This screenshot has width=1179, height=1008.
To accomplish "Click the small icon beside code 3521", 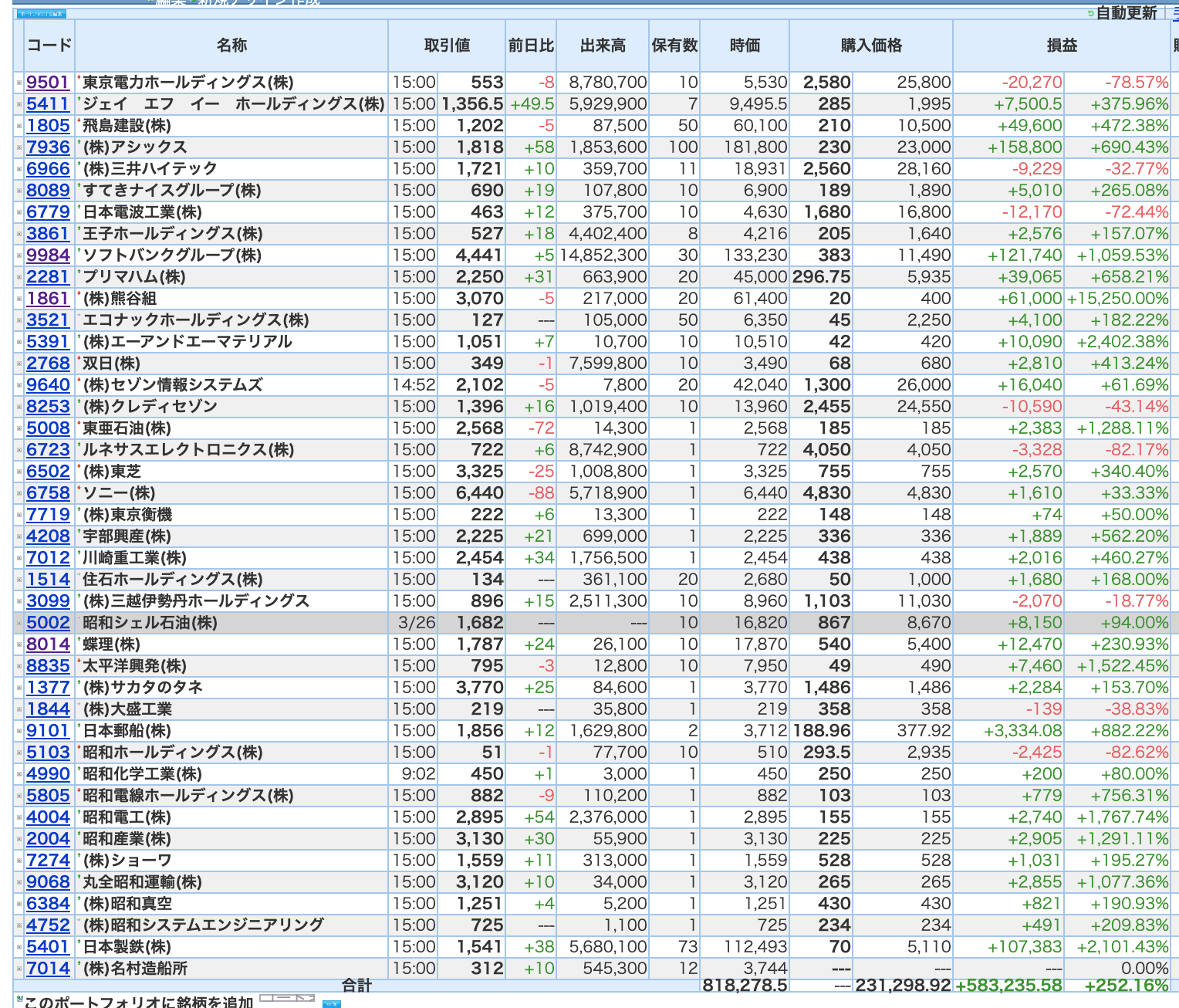I will point(19,320).
